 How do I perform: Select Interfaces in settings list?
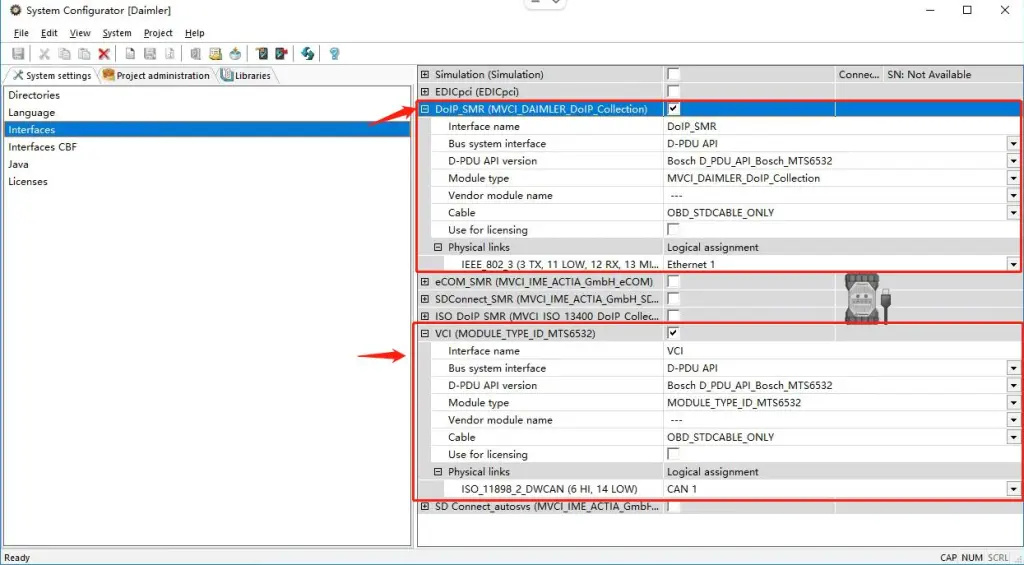[207, 129]
